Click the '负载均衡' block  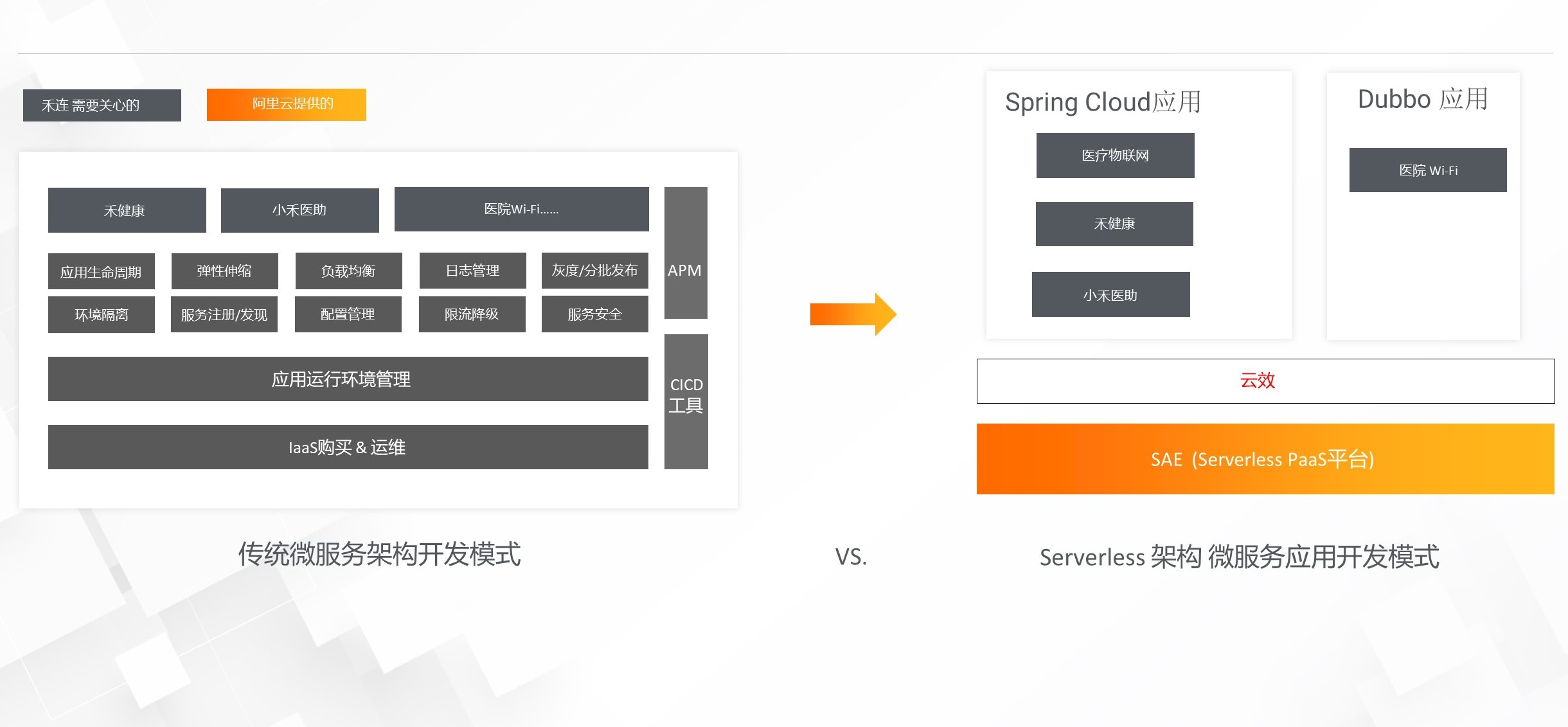(349, 271)
